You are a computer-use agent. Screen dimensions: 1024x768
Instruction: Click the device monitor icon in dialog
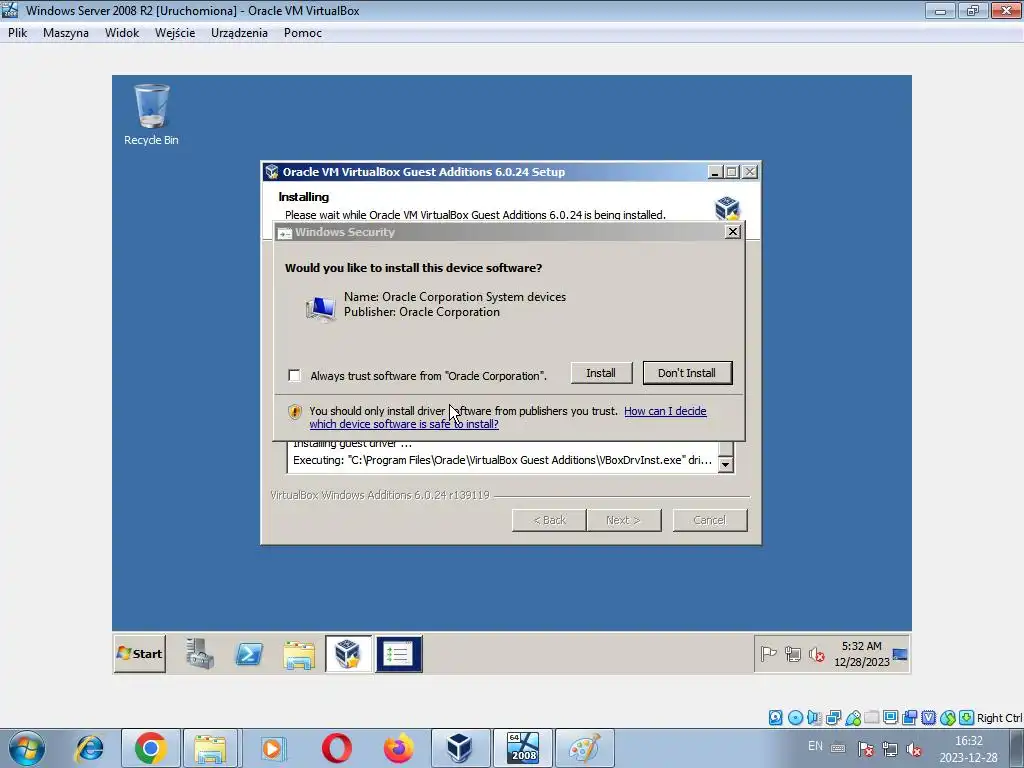[x=320, y=308]
